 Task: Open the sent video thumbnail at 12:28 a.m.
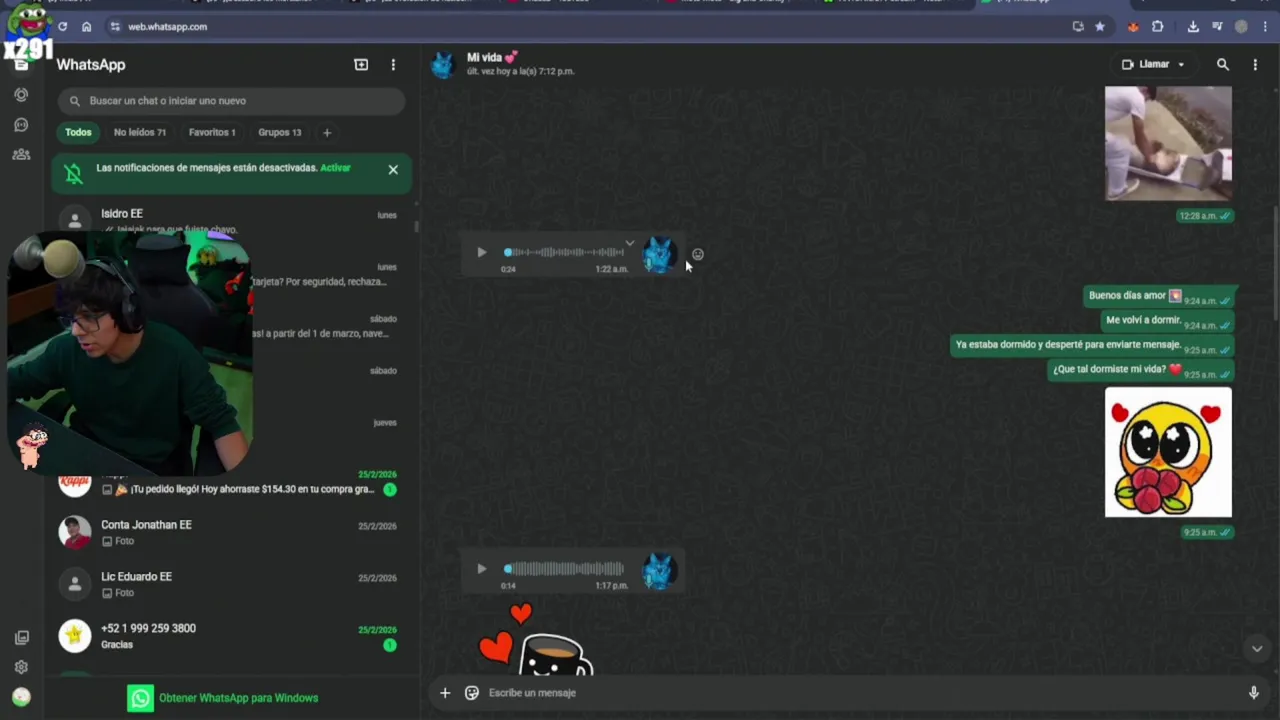pyautogui.click(x=1168, y=143)
